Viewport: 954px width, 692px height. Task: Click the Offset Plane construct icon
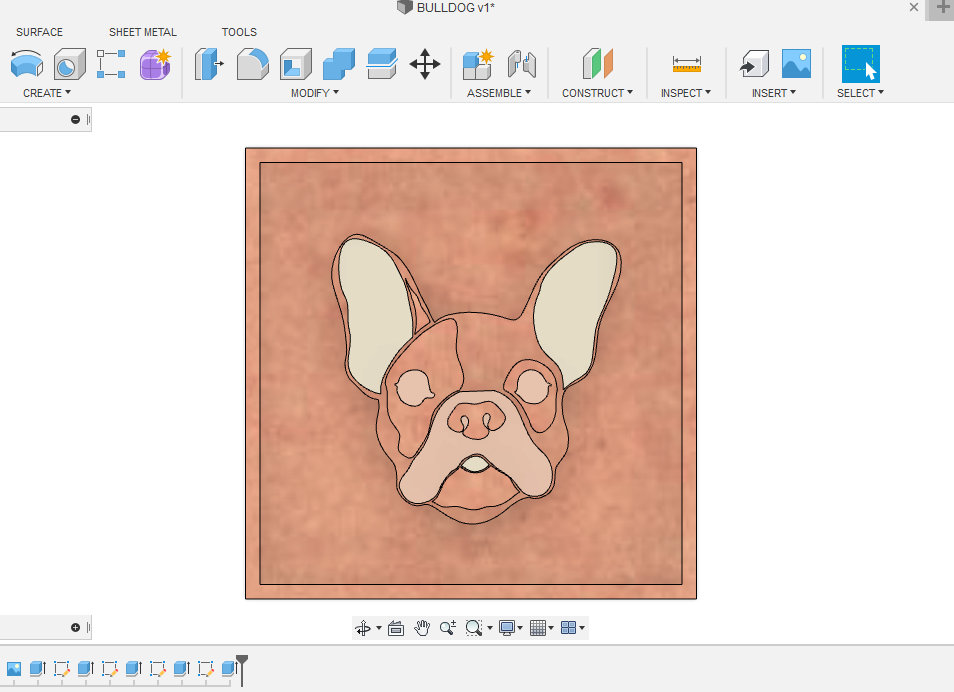pyautogui.click(x=598, y=64)
